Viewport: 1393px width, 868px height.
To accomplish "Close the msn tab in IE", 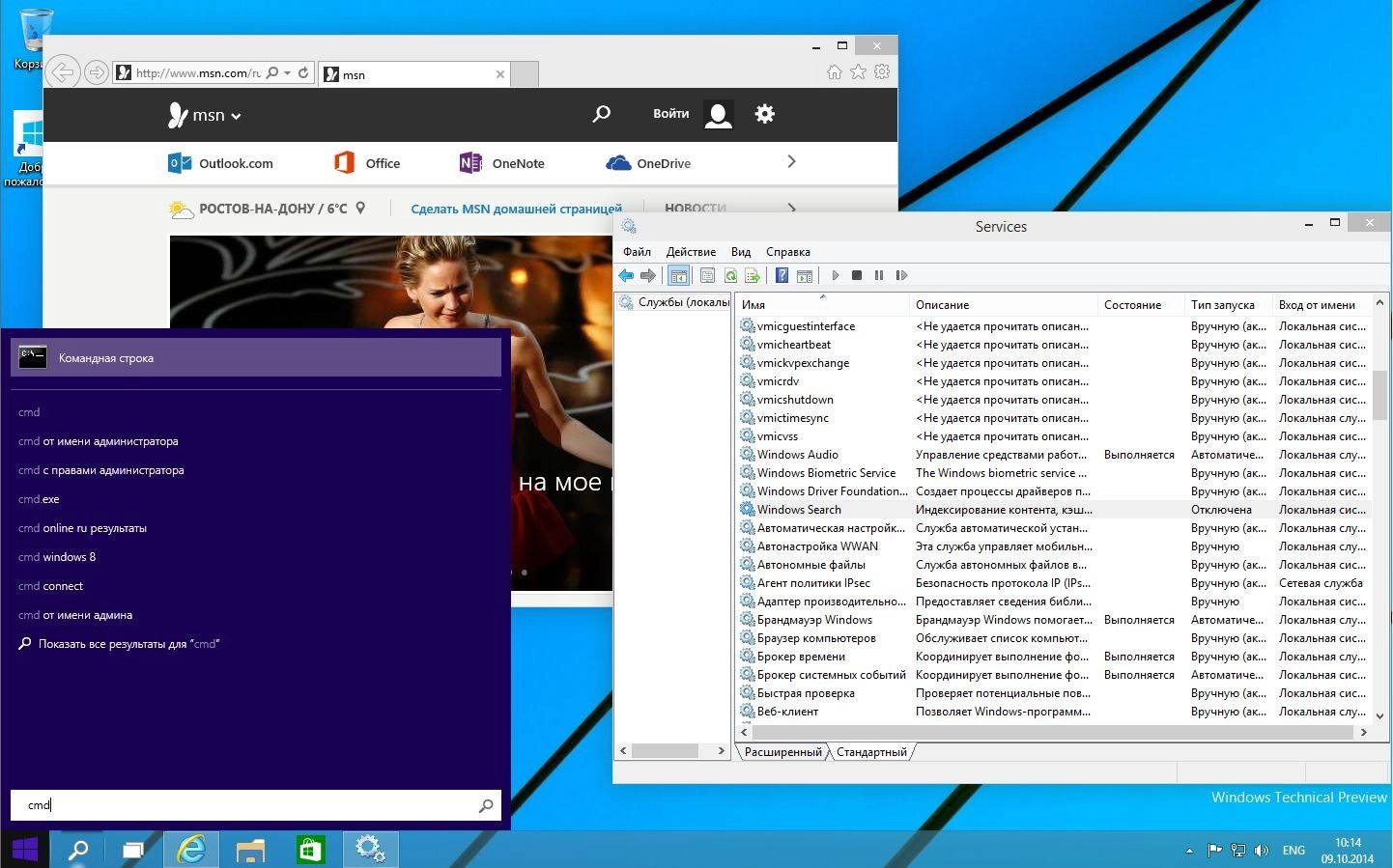I will [x=500, y=74].
